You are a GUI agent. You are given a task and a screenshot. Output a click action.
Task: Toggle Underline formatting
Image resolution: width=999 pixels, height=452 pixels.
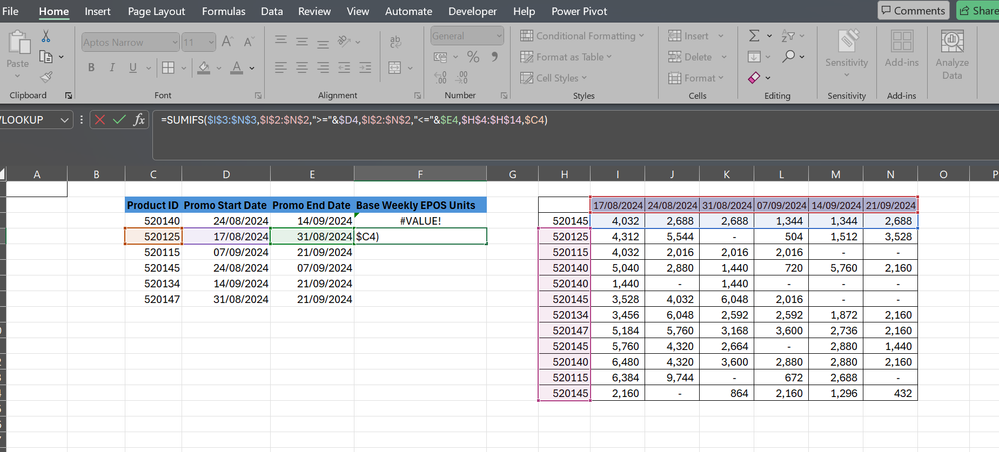pos(133,67)
